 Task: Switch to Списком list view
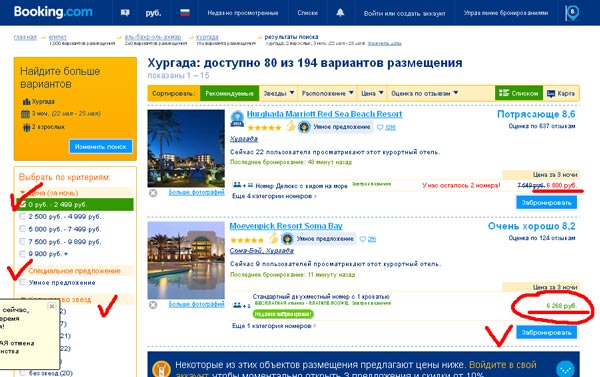pyautogui.click(x=518, y=93)
